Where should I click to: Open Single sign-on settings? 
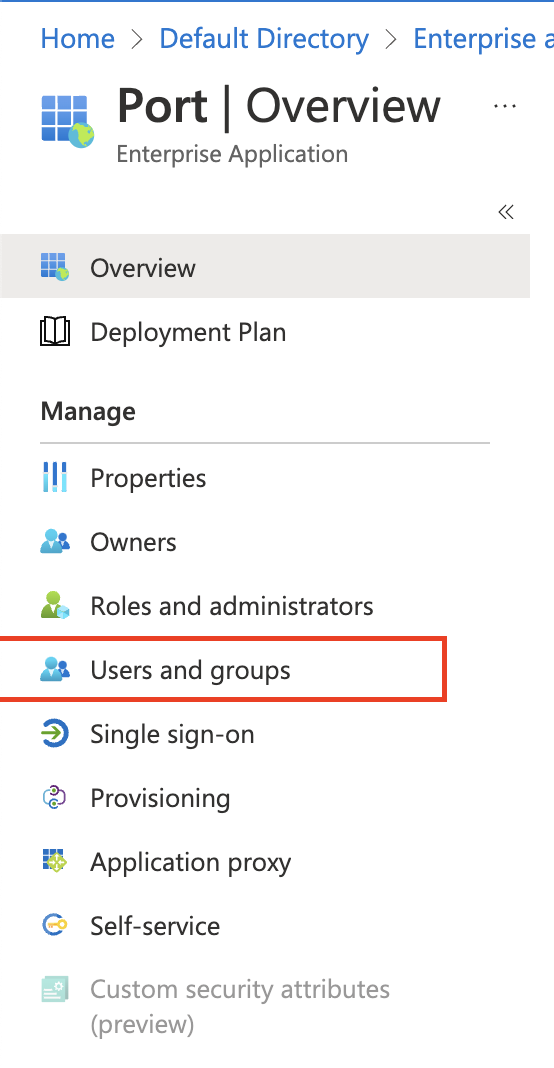tap(172, 735)
